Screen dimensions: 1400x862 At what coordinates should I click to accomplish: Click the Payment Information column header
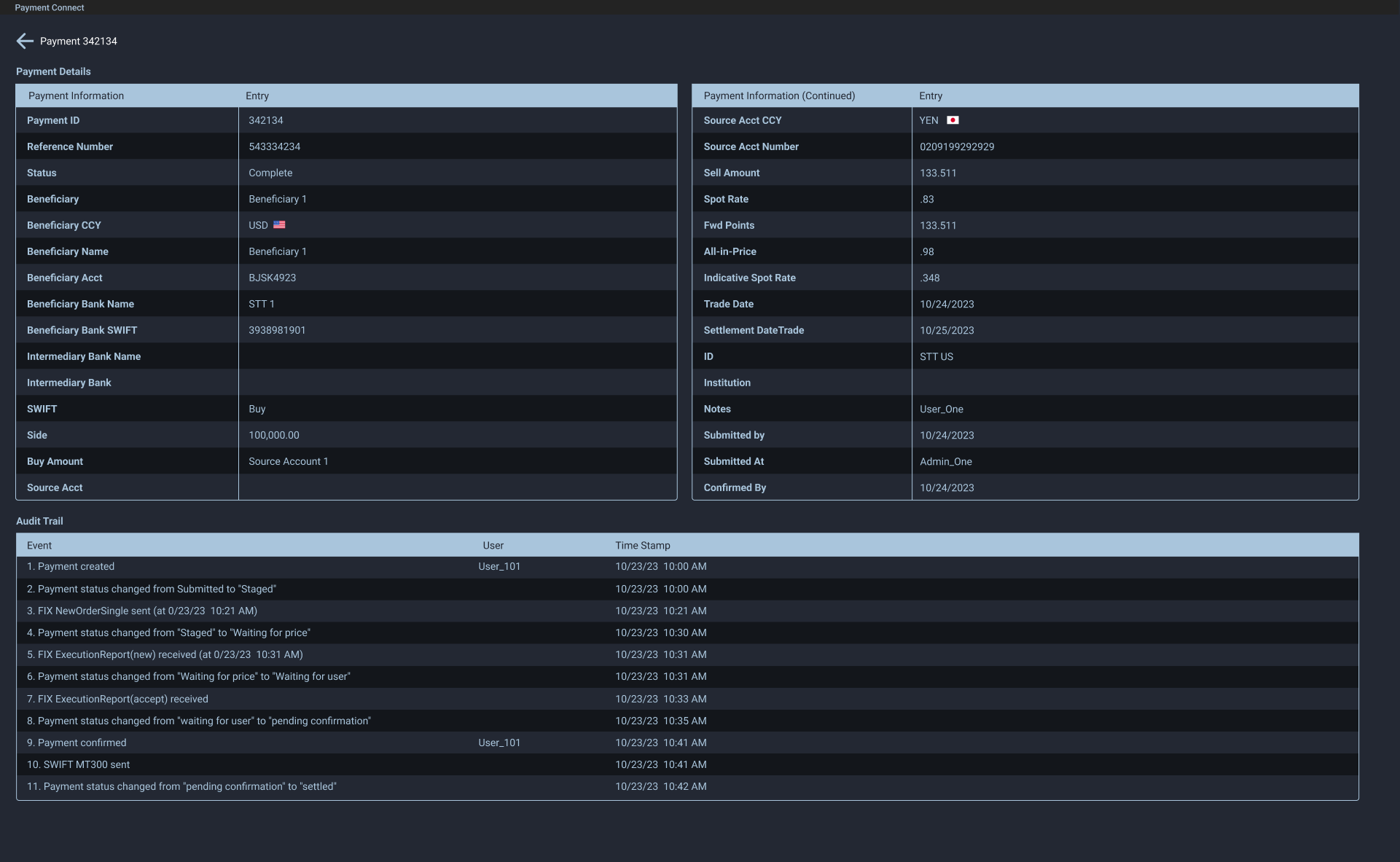pyautogui.click(x=75, y=95)
